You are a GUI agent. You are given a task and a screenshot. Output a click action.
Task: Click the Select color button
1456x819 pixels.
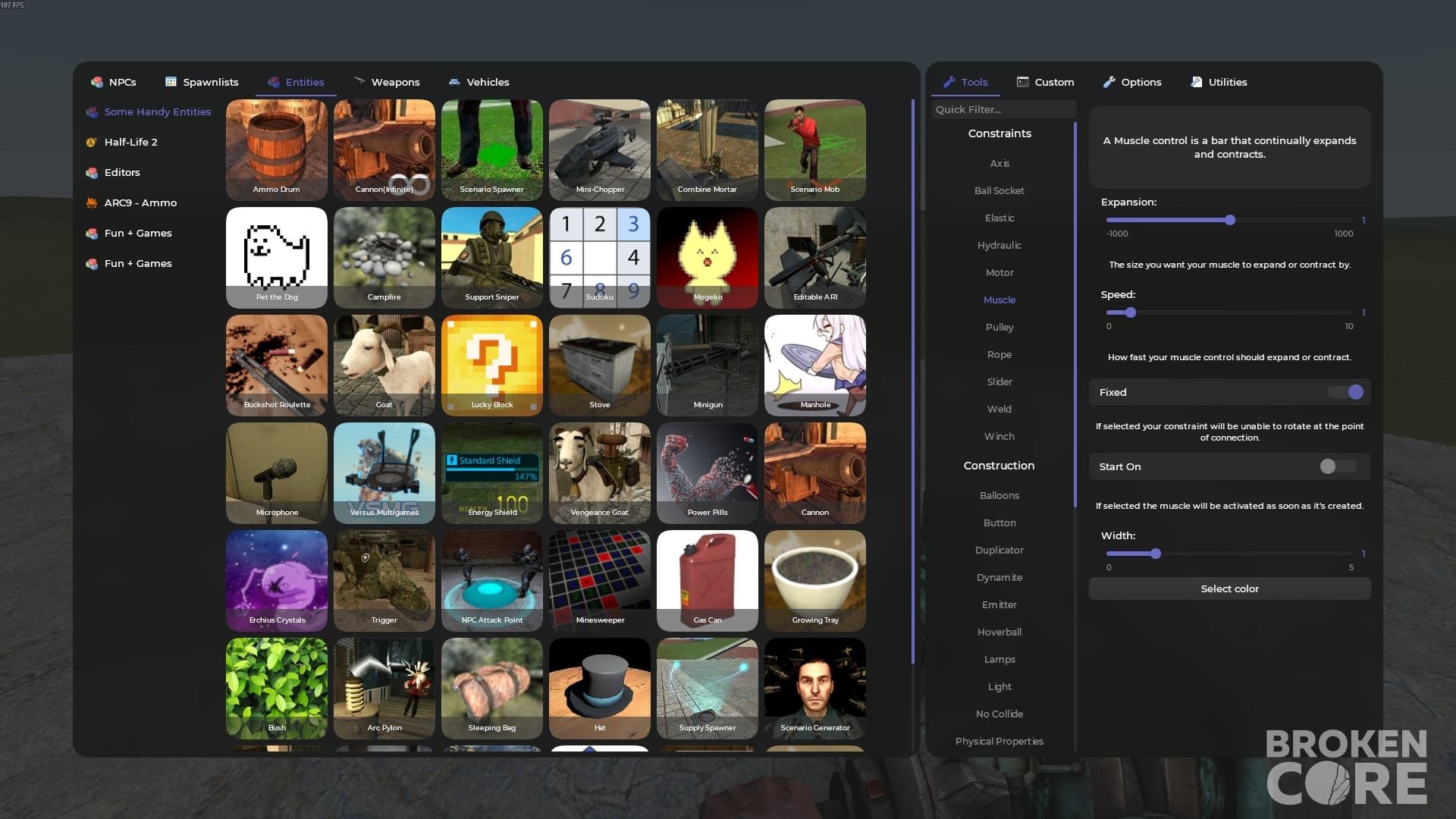(1229, 588)
